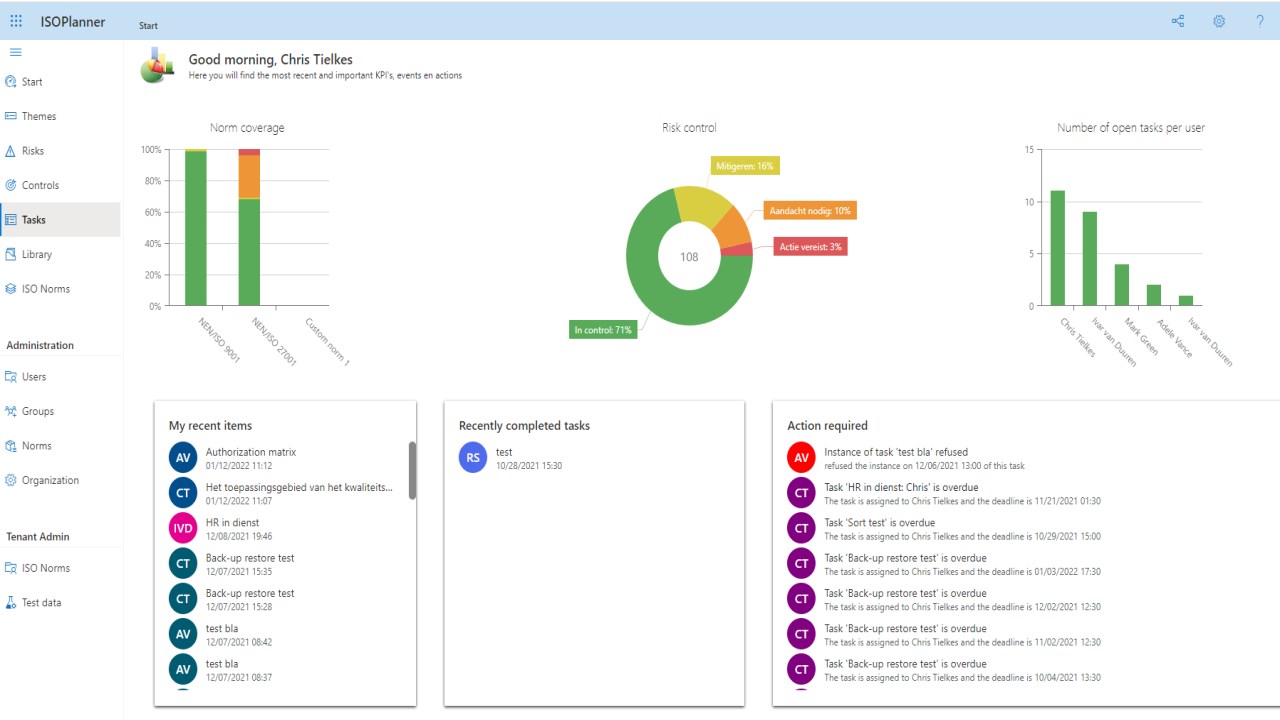Click the RS avatar in completed tasks
Screen dimensions: 1280x720
pos(473,458)
